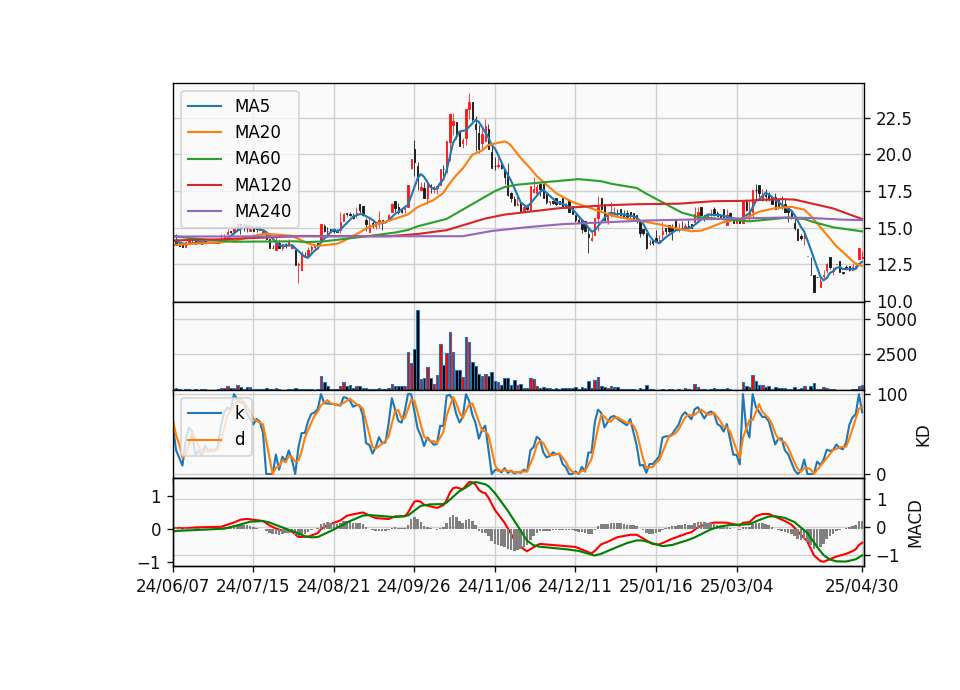Click the 15.0 price axis label
This screenshot has height=690, width=960.
pos(894,229)
